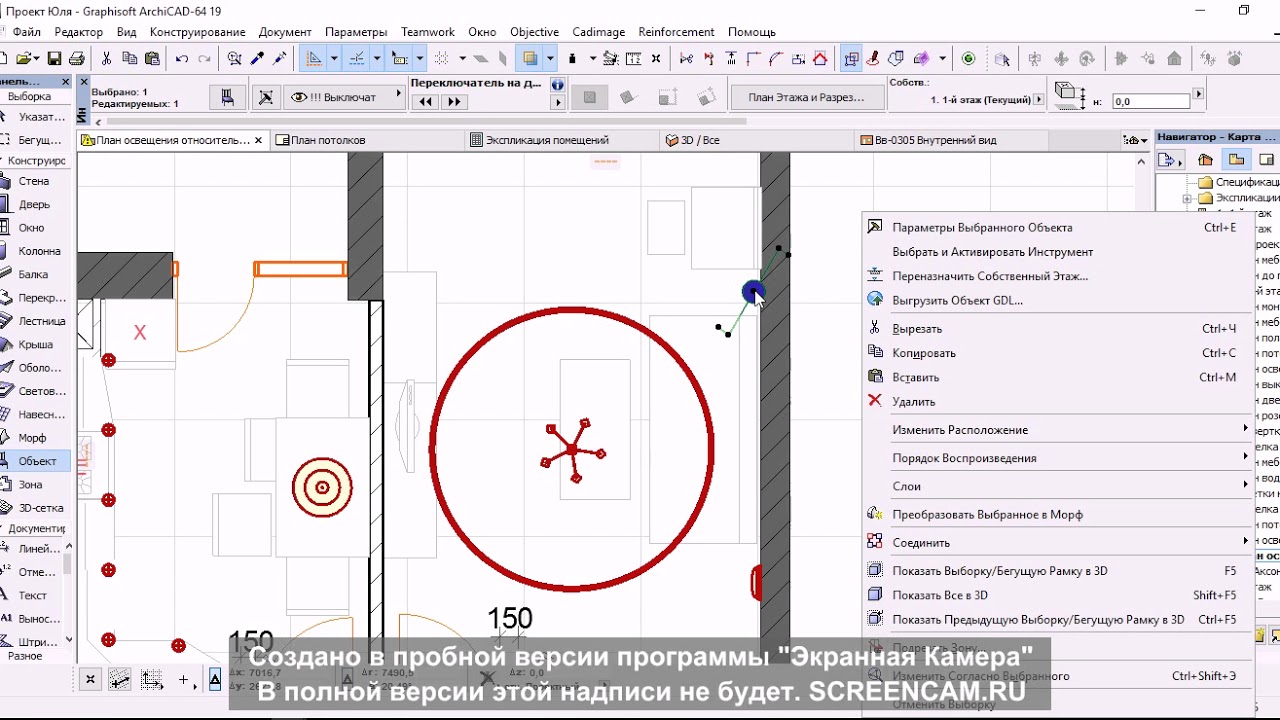
Task: Open План Этажа и Разрез settings
Action: (x=806, y=97)
